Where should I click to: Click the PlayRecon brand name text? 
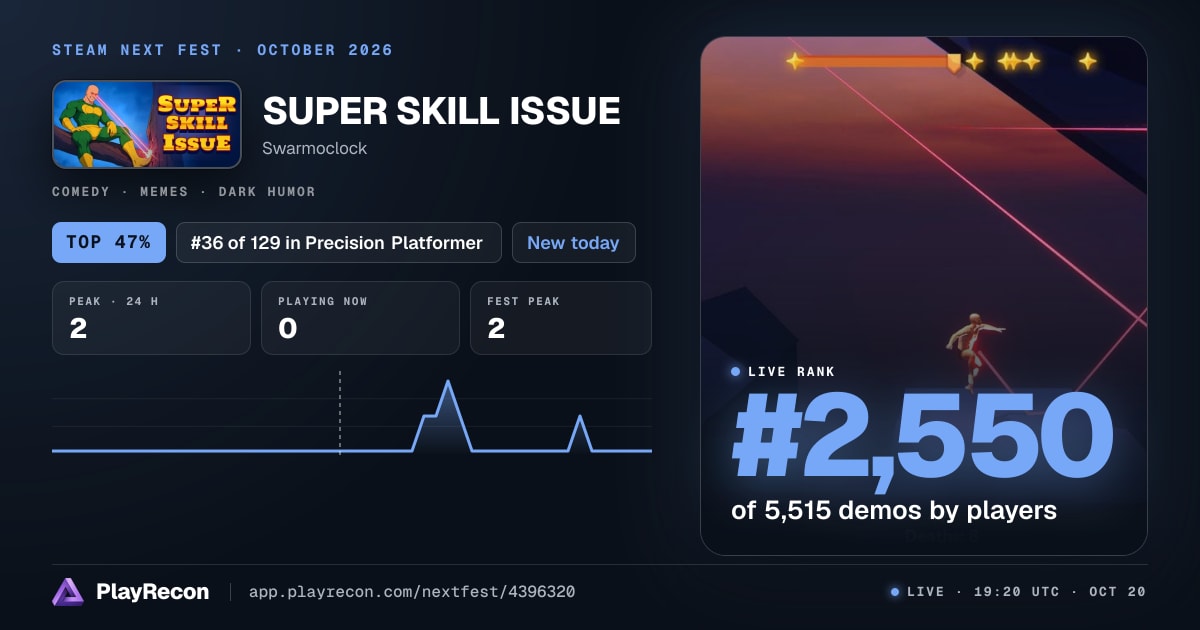point(153,592)
